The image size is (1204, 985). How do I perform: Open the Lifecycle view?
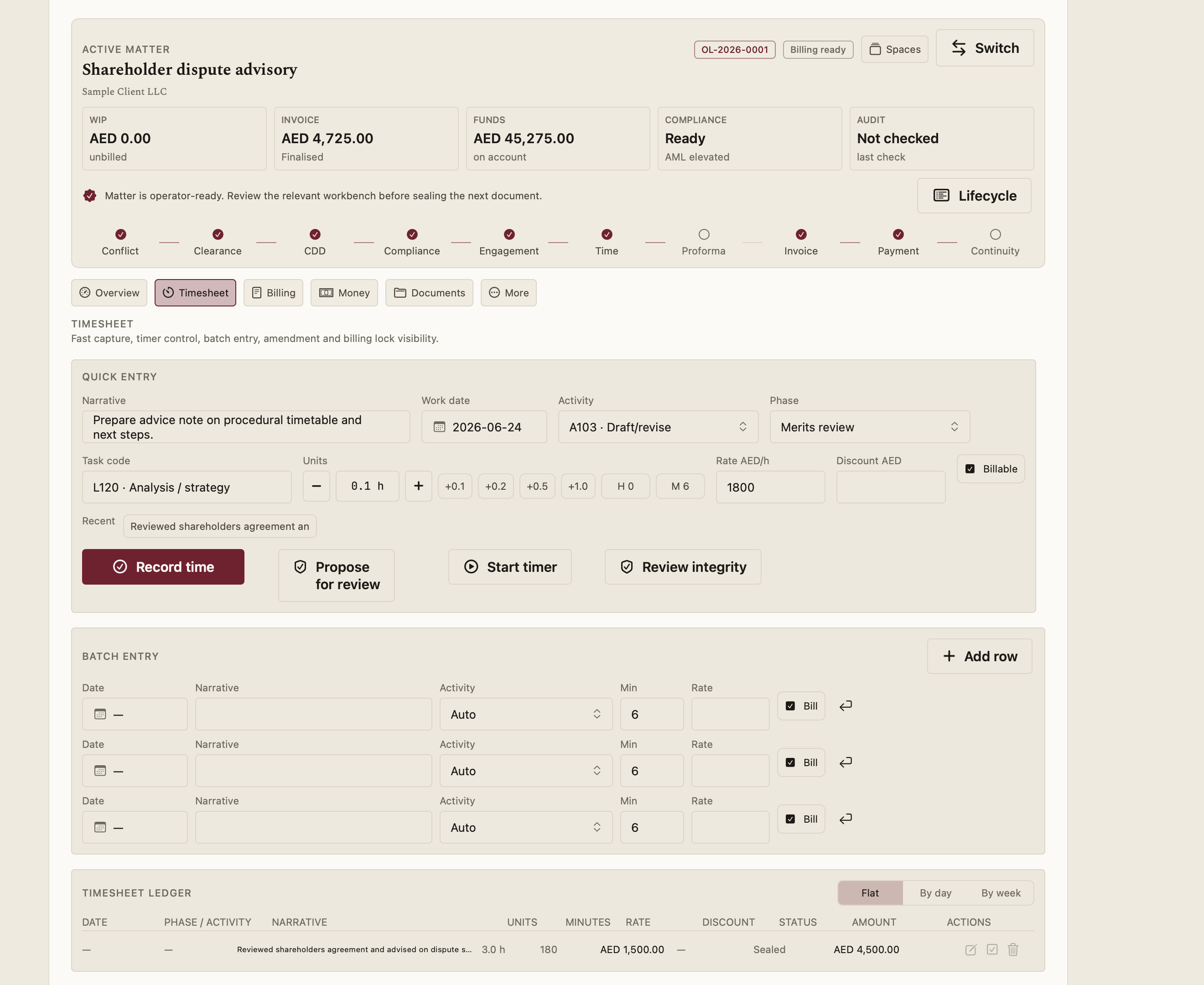coord(974,196)
